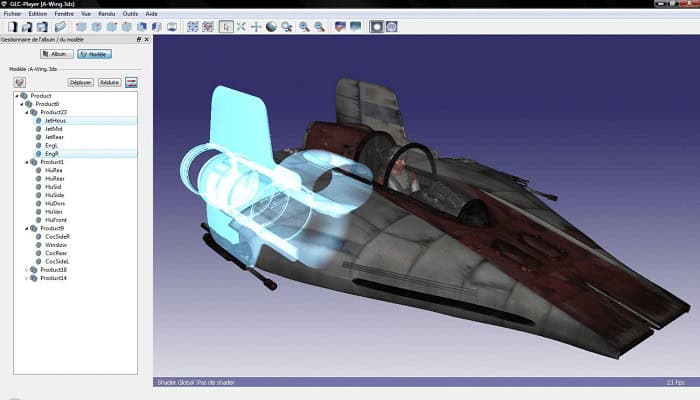The width and height of the screenshot is (700, 400).
Task: Click the zoom in magnifier
Action: click(304, 27)
